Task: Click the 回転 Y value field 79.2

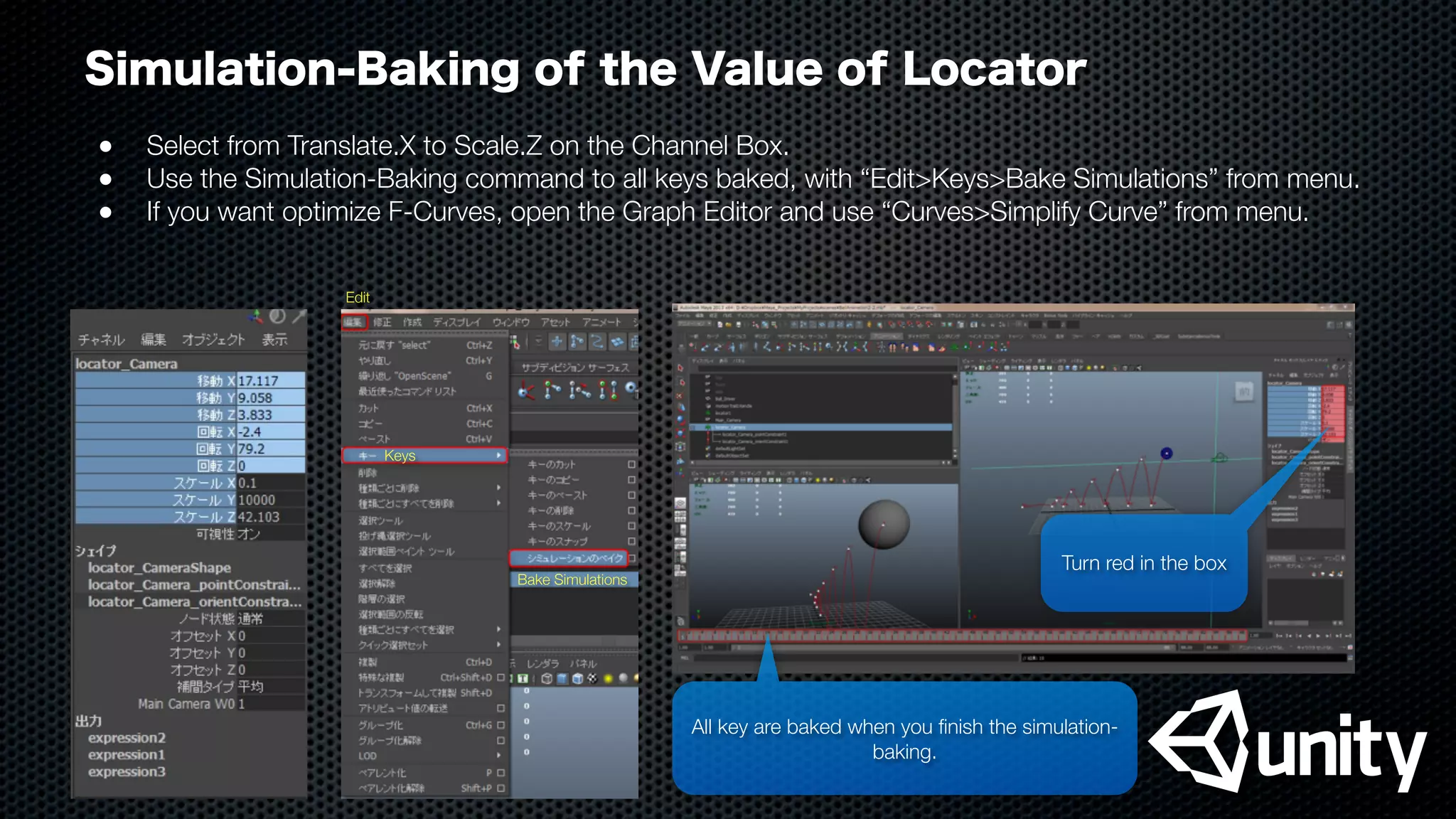Action: (271, 449)
